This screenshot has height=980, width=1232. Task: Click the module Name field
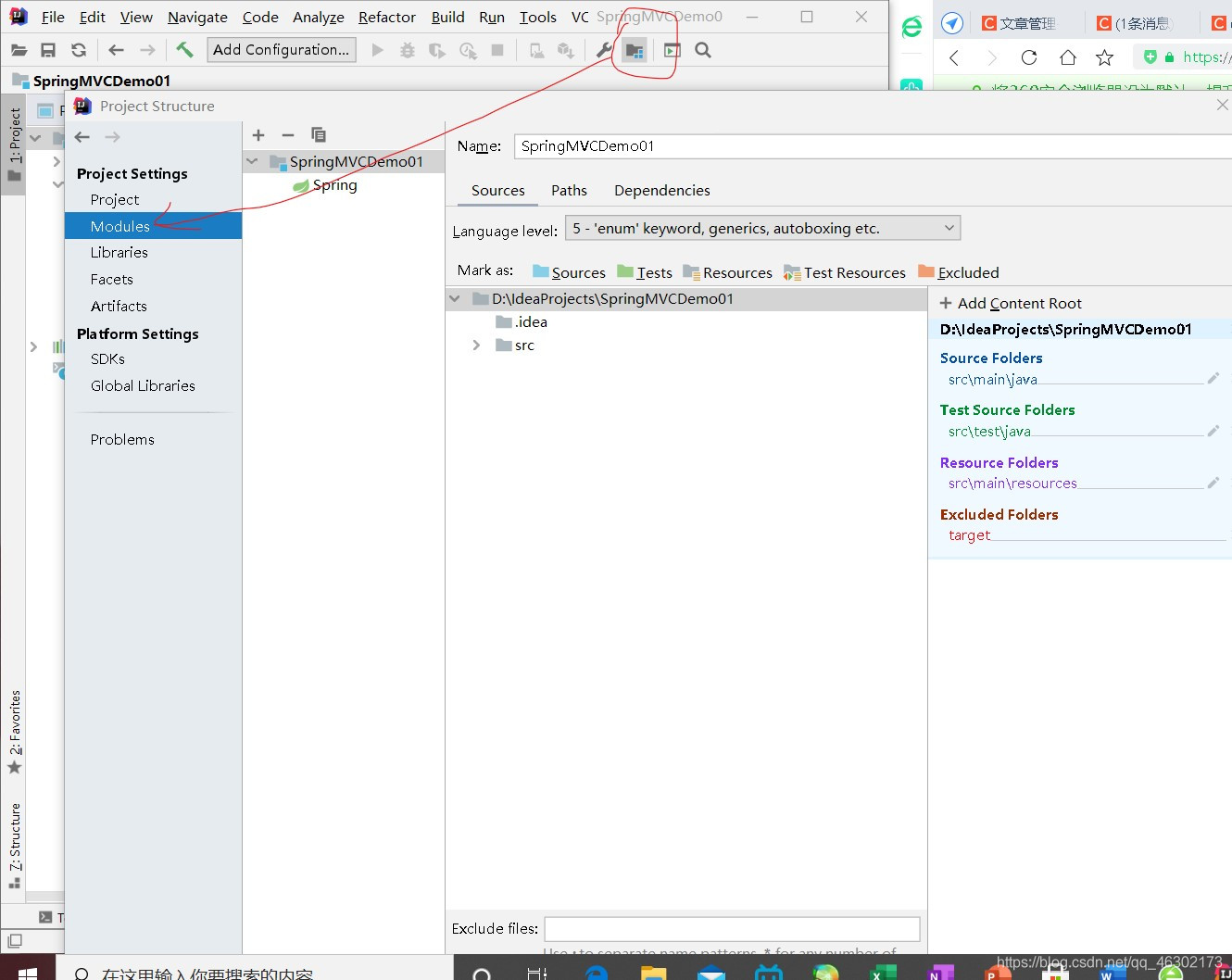point(873,146)
